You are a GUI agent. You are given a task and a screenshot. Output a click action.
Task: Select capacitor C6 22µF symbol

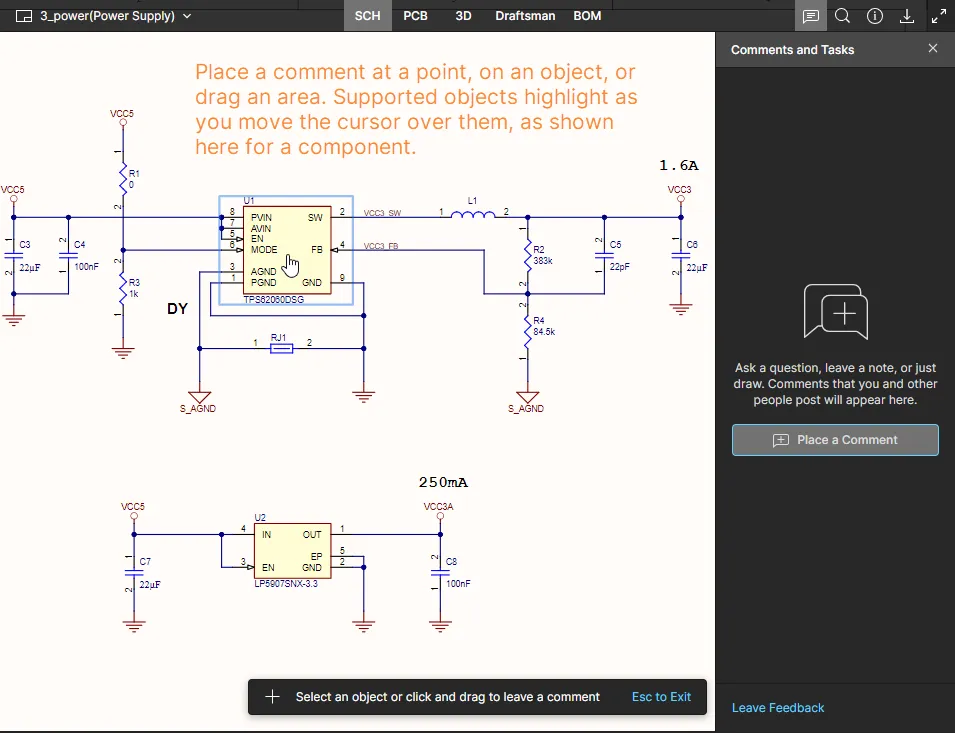coord(680,256)
